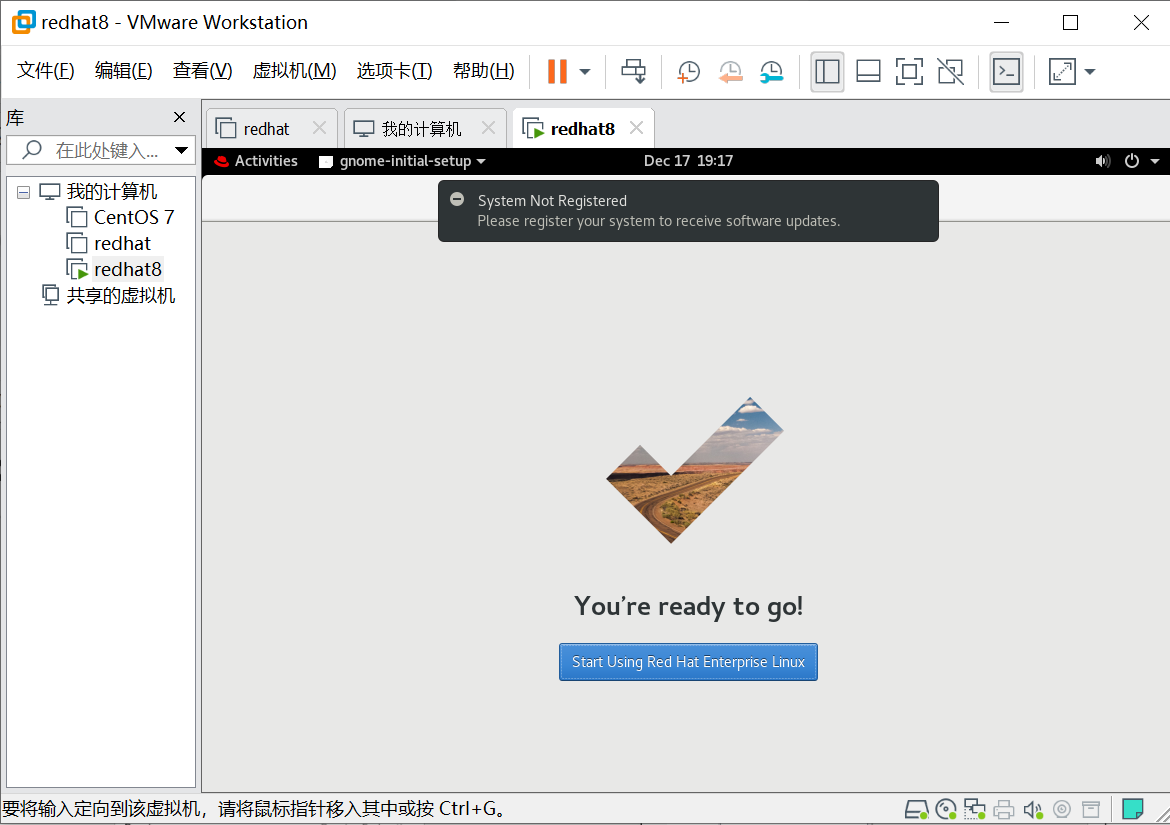Toggle the library sidebar view
This screenshot has width=1170, height=825.
point(827,72)
